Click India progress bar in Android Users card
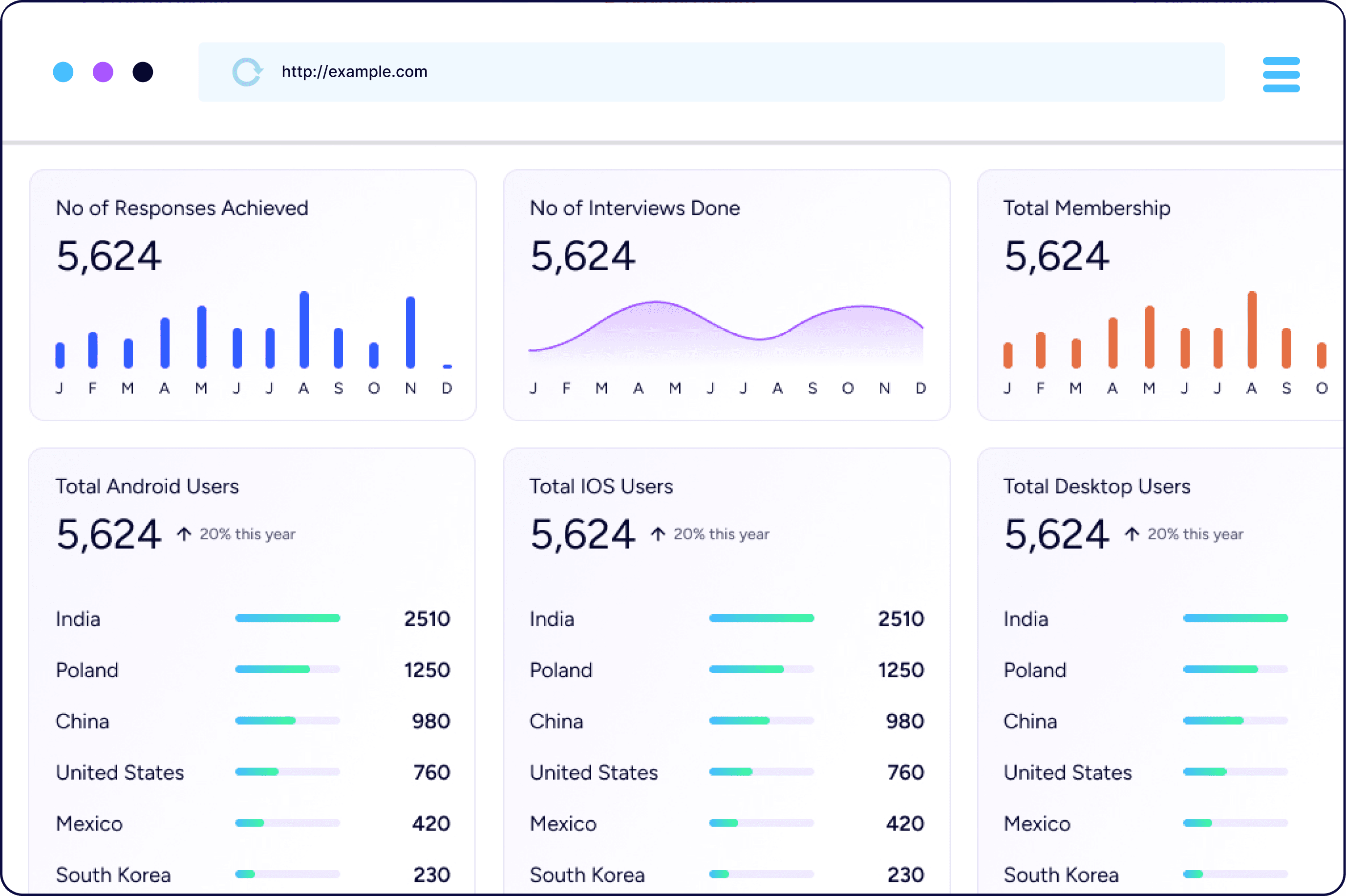The width and height of the screenshot is (1346, 896). click(x=287, y=619)
